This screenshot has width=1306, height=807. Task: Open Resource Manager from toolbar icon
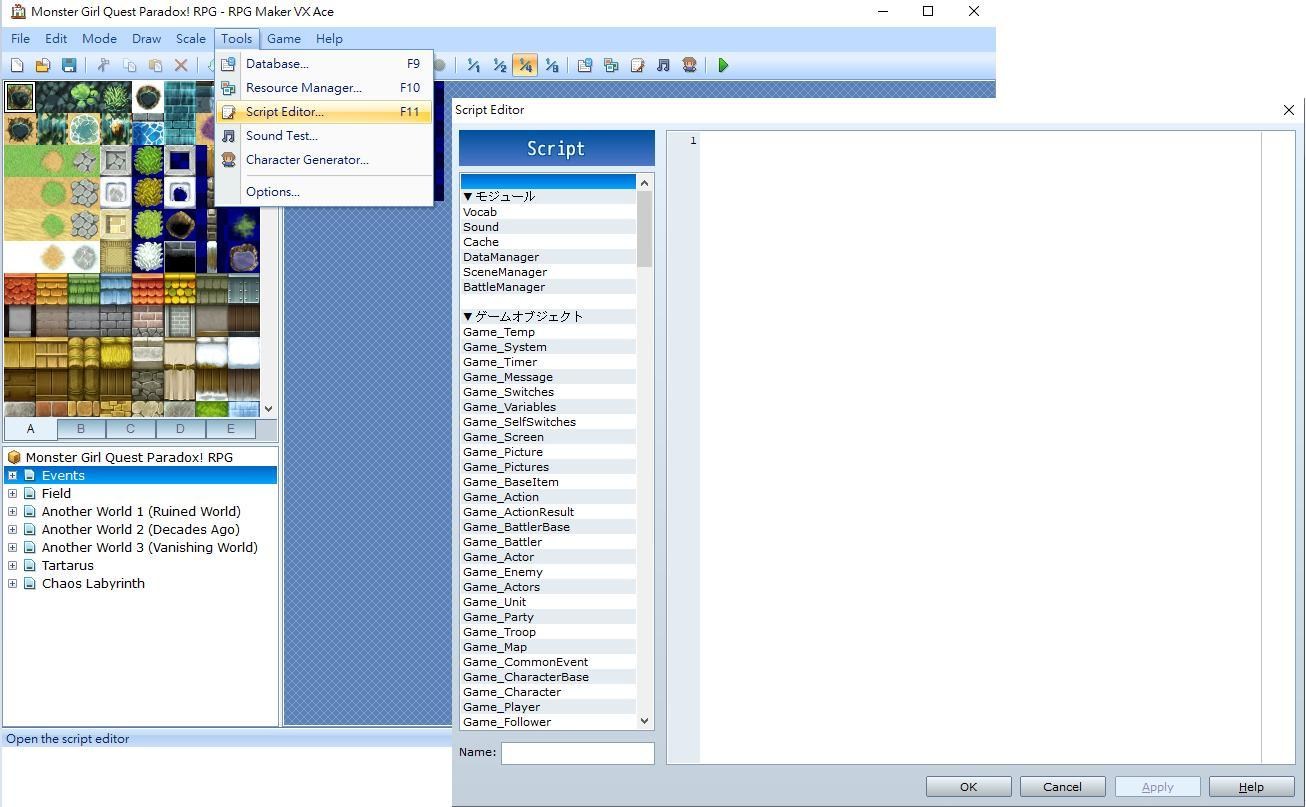611,65
